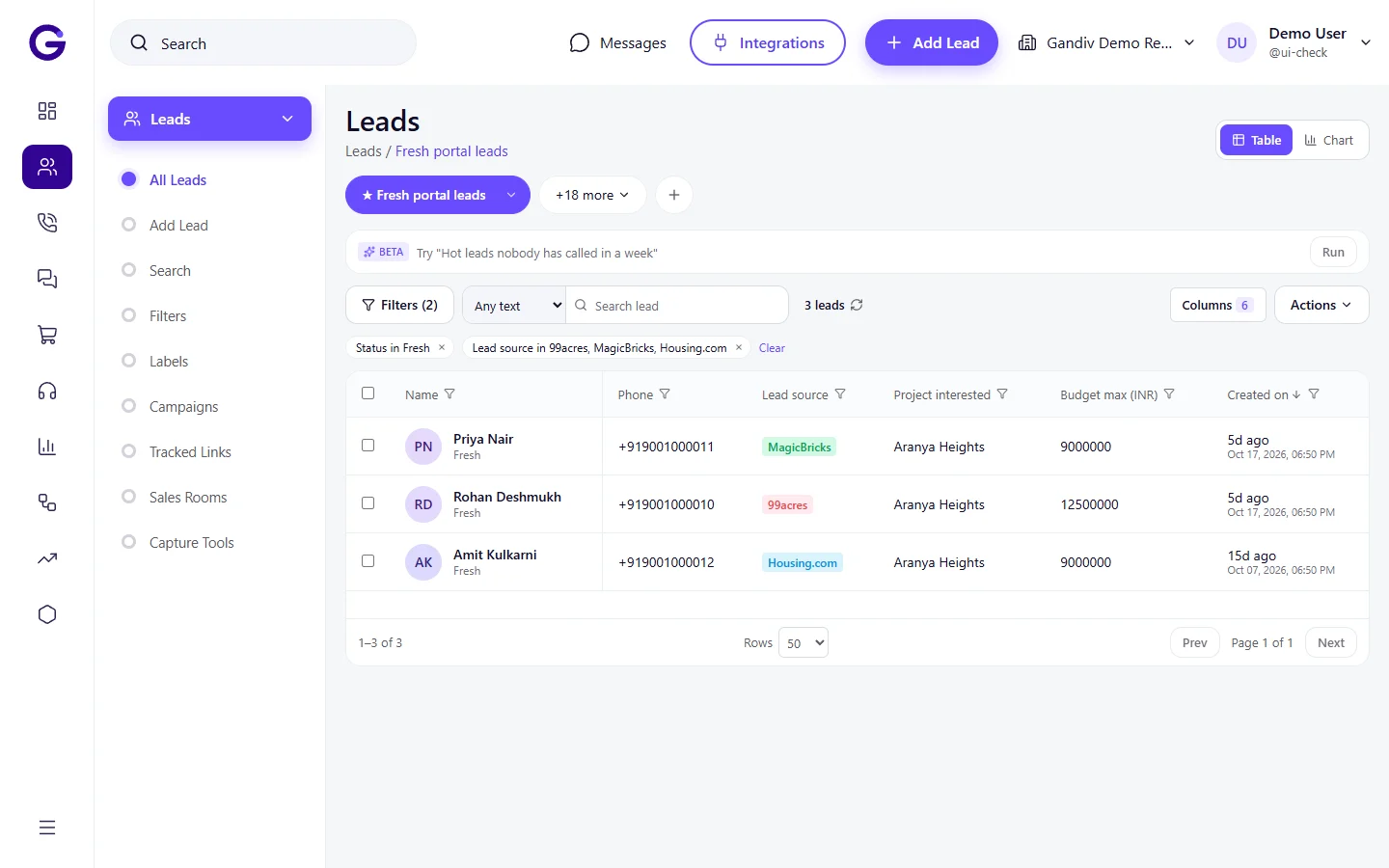The image size is (1389, 868).
Task: Expand the Leads module dropdown
Action: pos(209,119)
